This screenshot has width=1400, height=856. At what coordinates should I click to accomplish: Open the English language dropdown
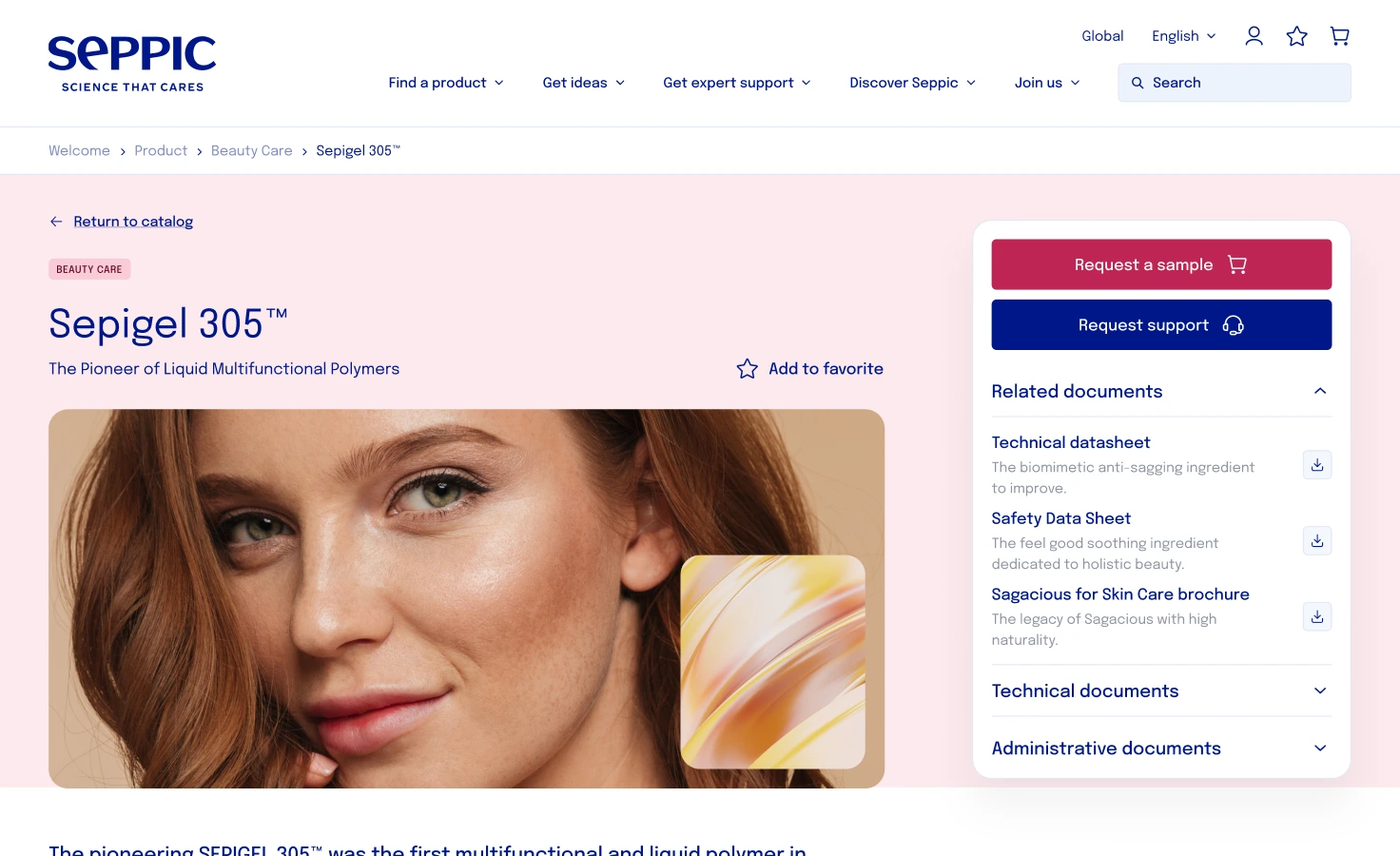coord(1183,36)
